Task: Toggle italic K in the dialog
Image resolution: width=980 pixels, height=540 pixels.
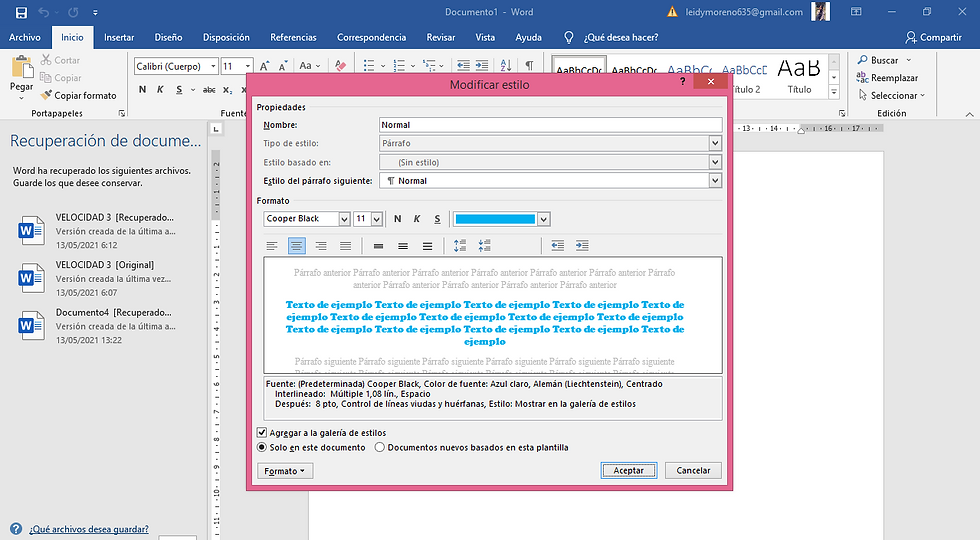Action: [417, 219]
